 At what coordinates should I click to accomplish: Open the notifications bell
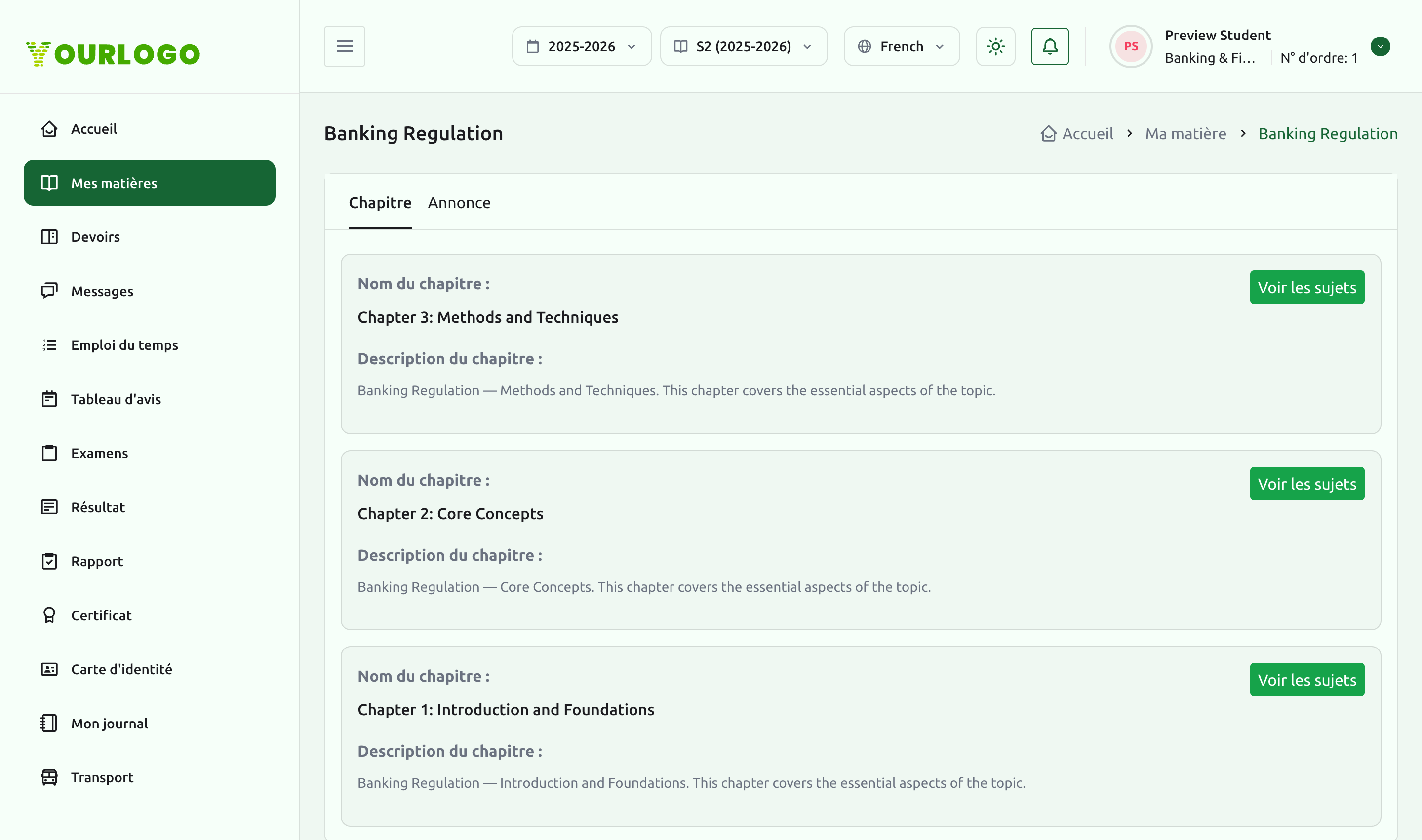(x=1050, y=46)
